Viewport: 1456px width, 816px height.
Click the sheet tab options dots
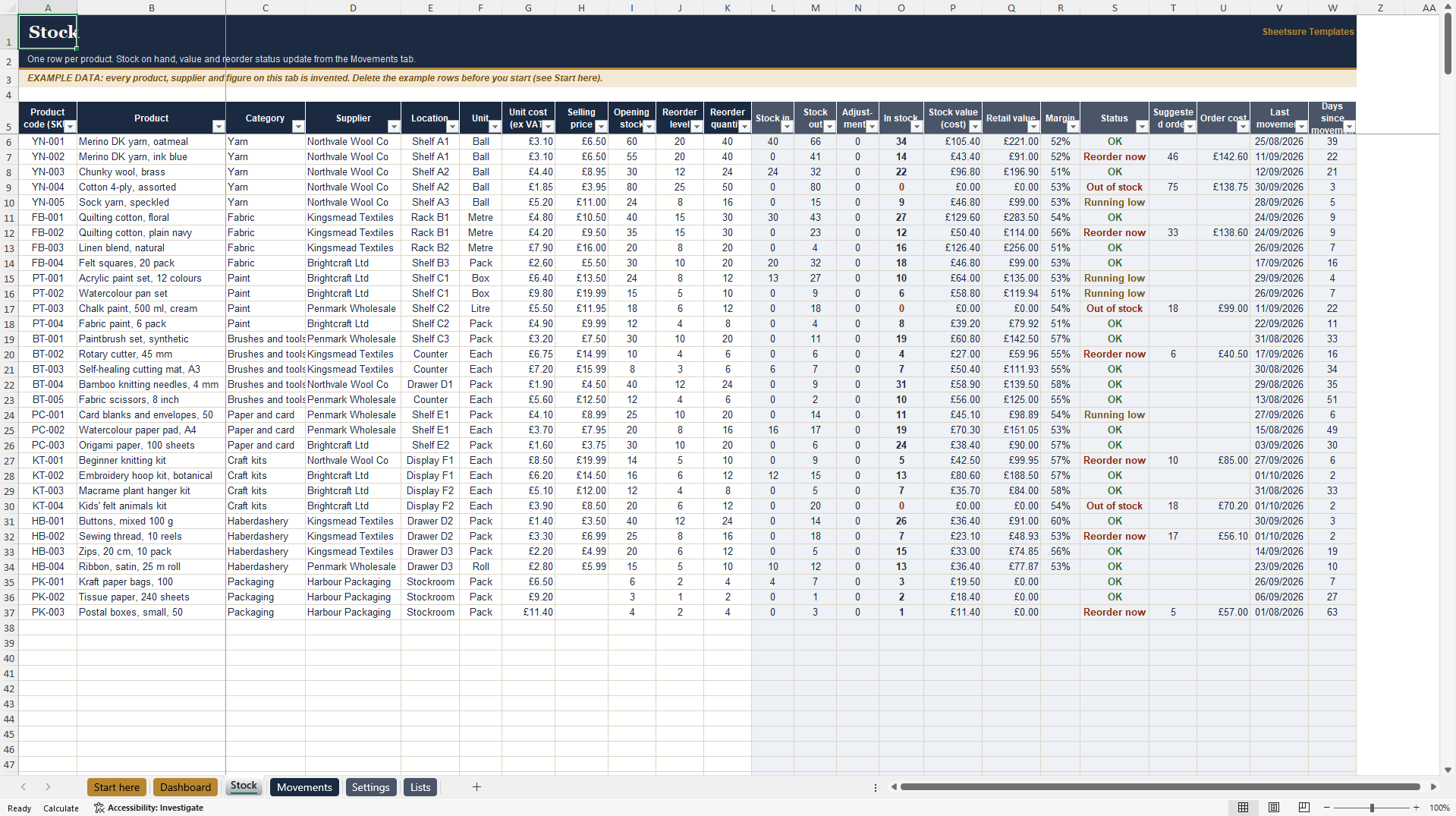pyautogui.click(x=875, y=788)
